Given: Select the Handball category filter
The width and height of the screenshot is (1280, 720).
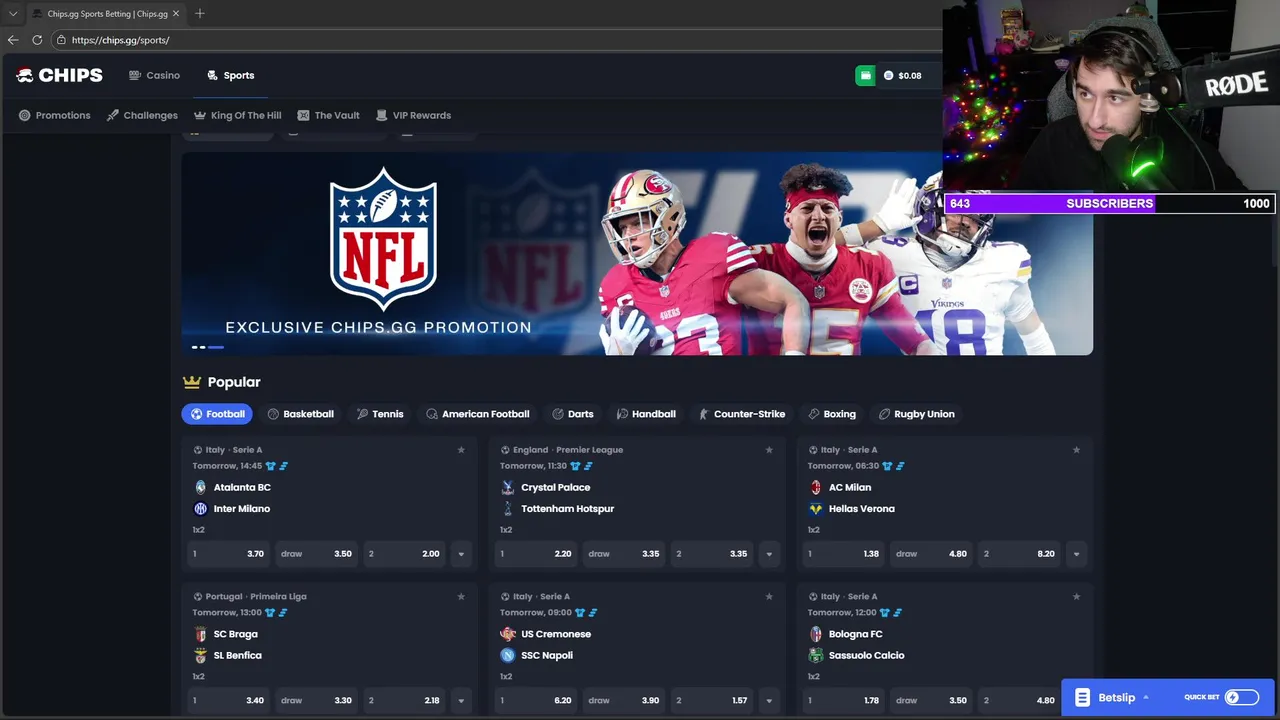Looking at the screenshot, I should pyautogui.click(x=646, y=414).
